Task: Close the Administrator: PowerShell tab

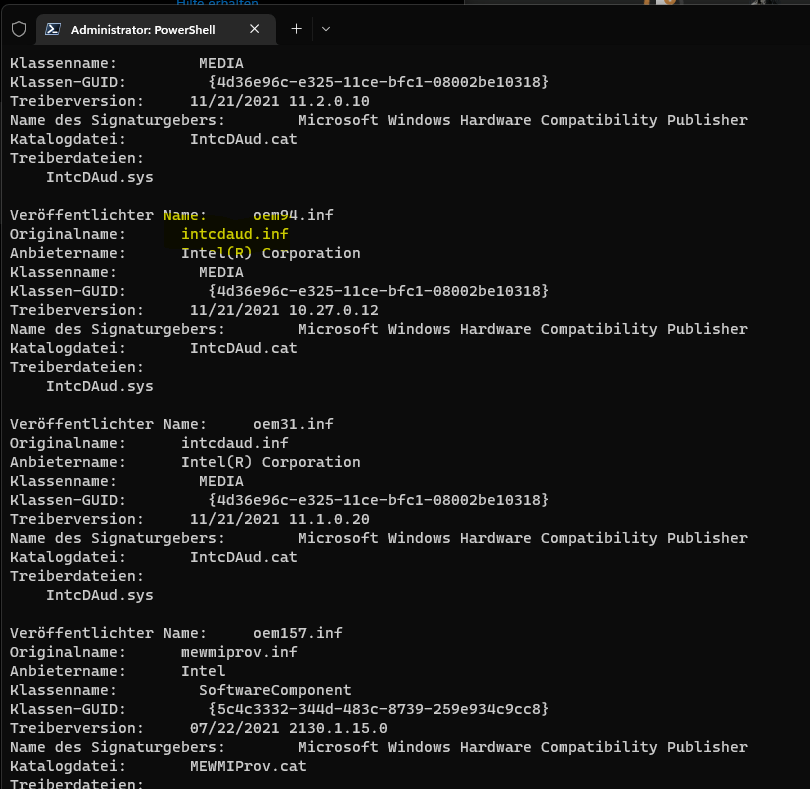Action: click(255, 30)
